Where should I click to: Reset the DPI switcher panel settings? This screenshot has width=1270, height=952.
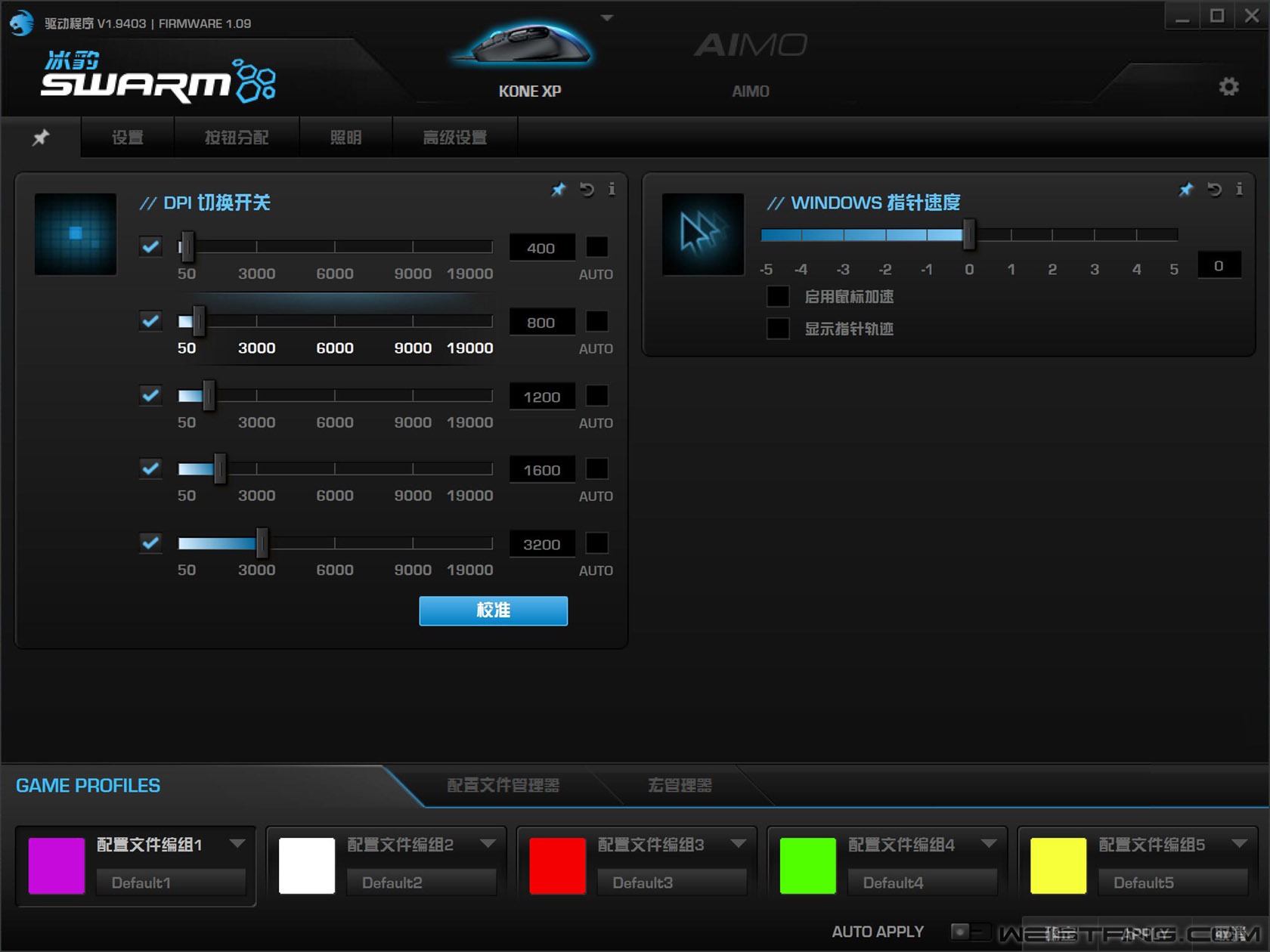point(587,190)
